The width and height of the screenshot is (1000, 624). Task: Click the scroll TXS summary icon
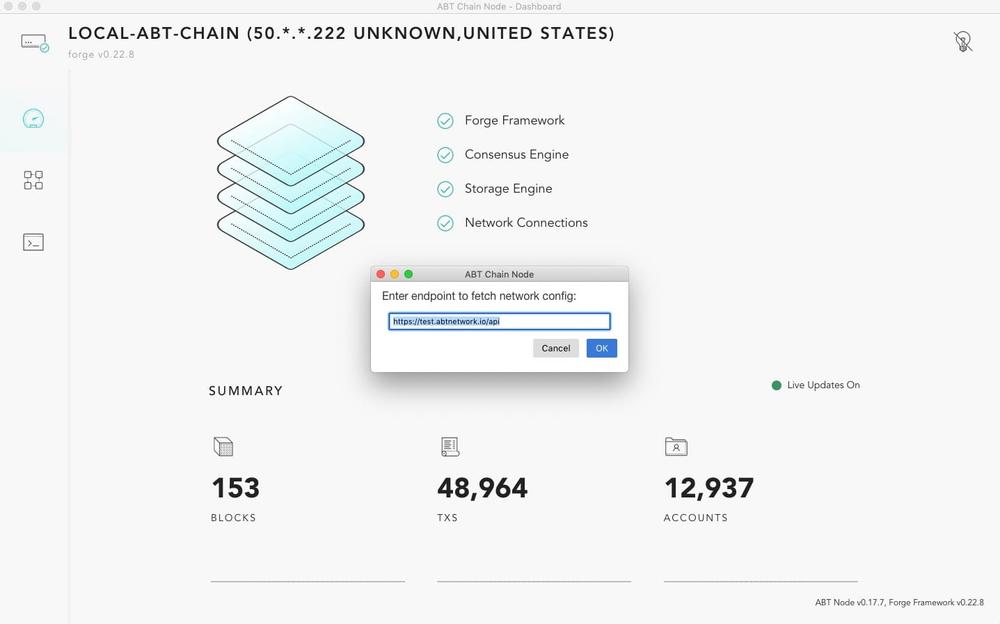[450, 446]
